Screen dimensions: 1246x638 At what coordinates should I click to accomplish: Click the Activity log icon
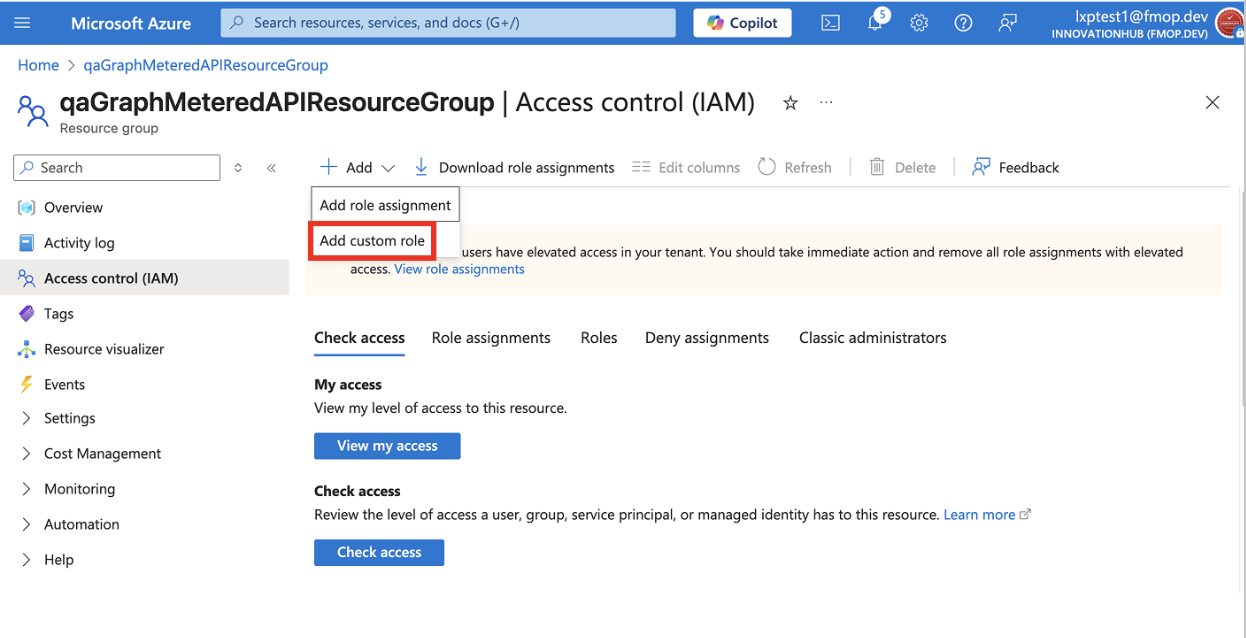[27, 243]
